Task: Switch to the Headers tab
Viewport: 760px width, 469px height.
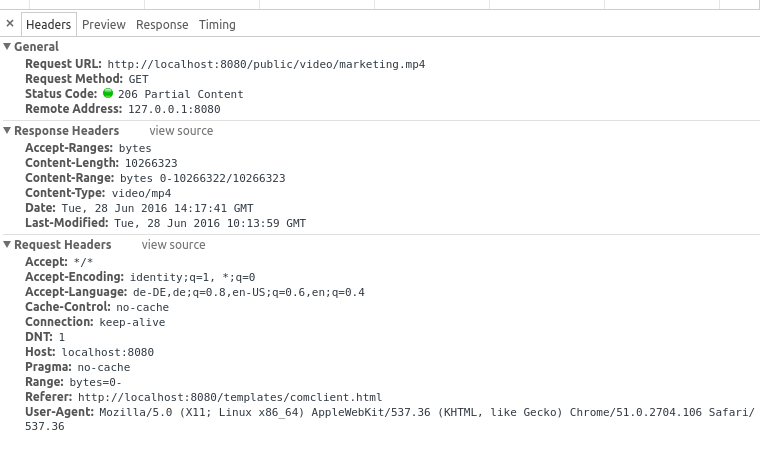Action: coord(48,24)
